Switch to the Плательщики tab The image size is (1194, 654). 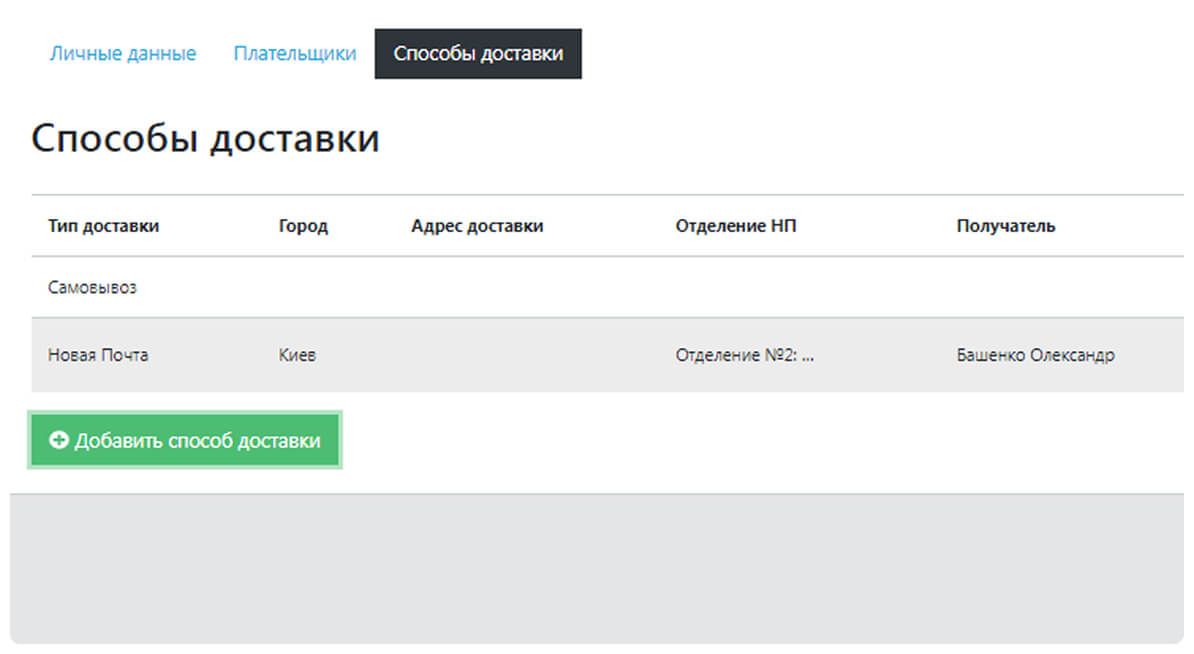(x=295, y=53)
